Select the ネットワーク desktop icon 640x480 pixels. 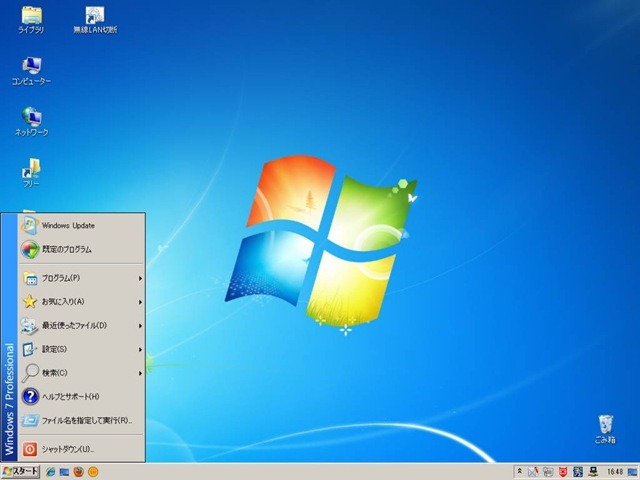point(31,122)
